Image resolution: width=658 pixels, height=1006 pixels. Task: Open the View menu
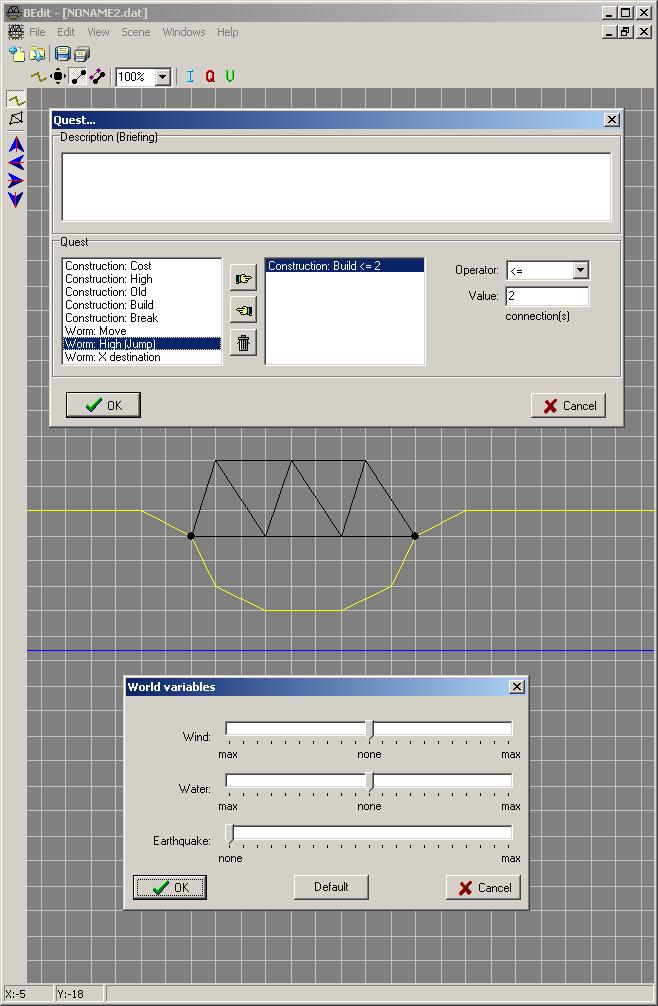coord(98,32)
